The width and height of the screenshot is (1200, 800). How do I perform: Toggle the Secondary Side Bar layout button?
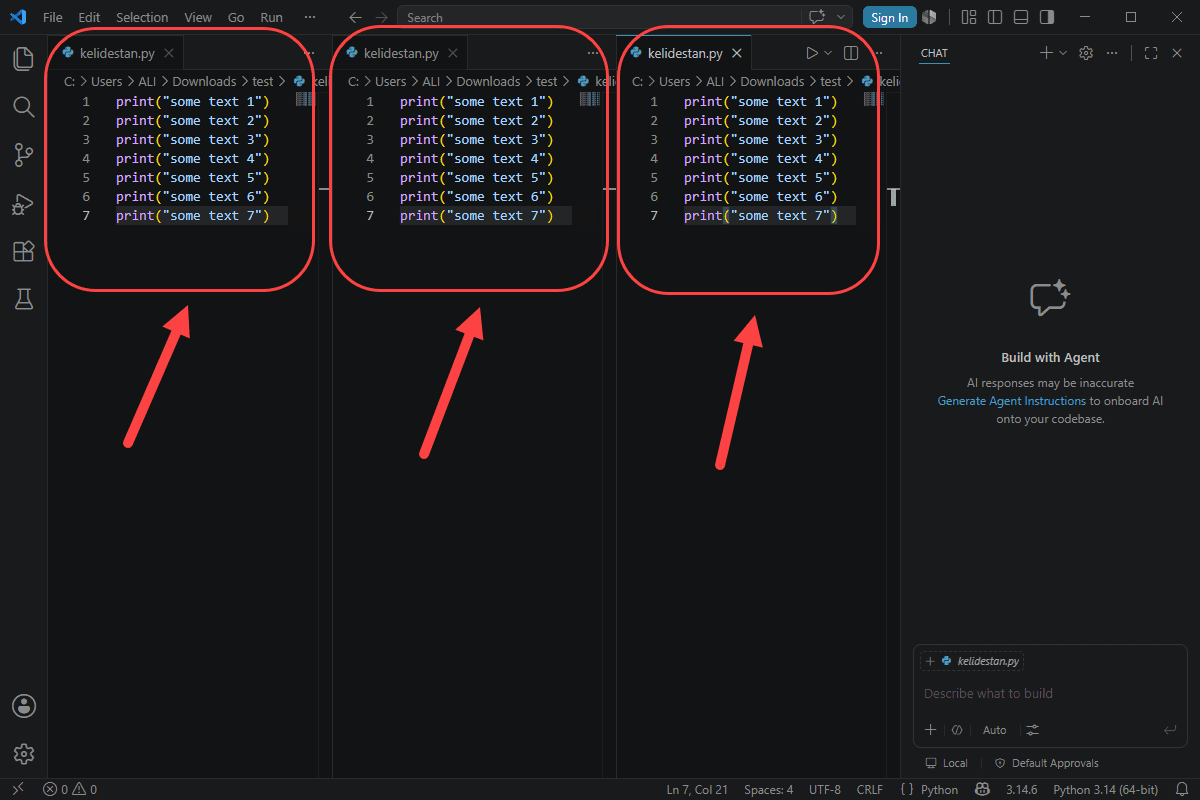(1046, 17)
